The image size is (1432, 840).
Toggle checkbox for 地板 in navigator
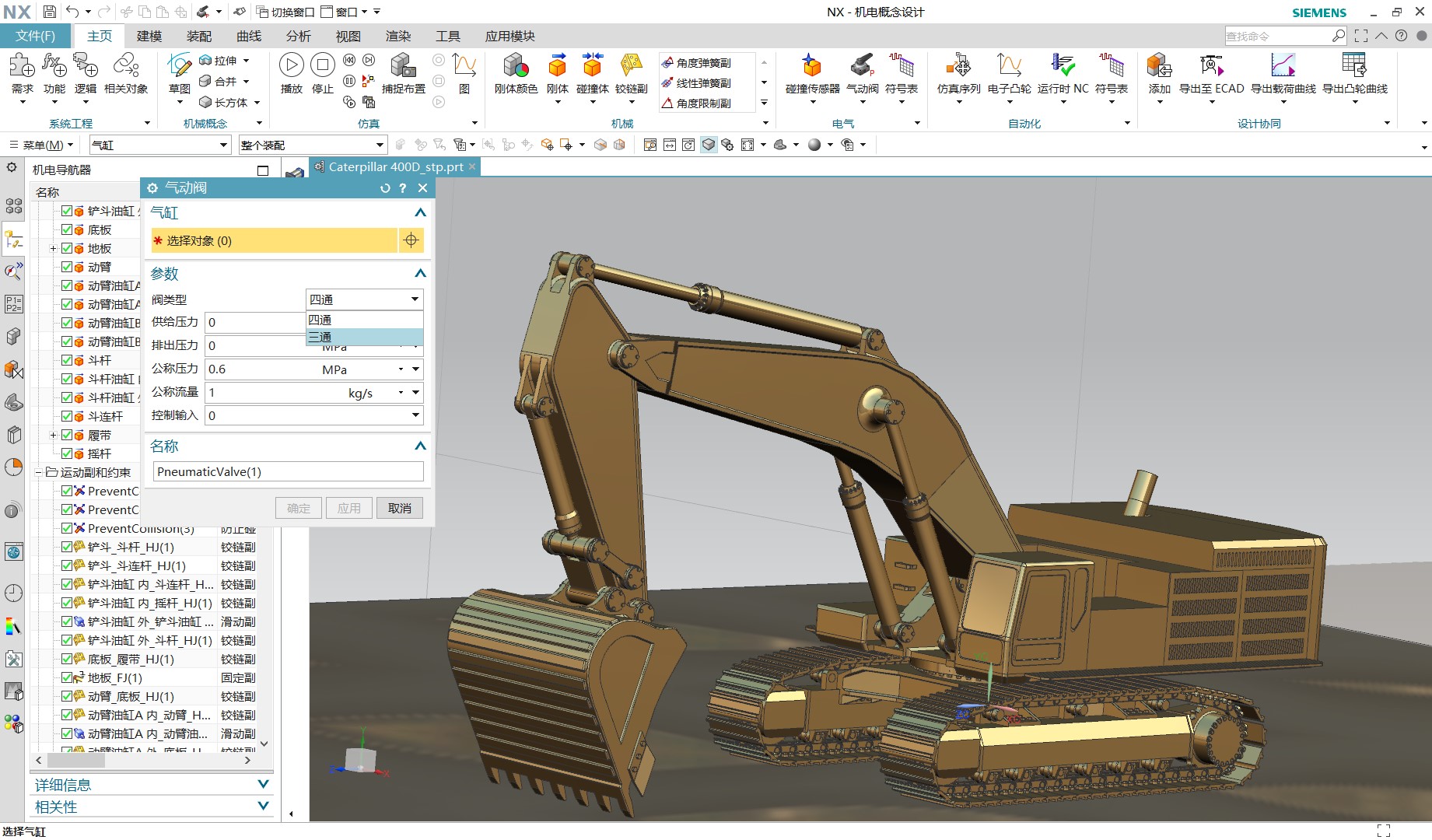(x=67, y=248)
